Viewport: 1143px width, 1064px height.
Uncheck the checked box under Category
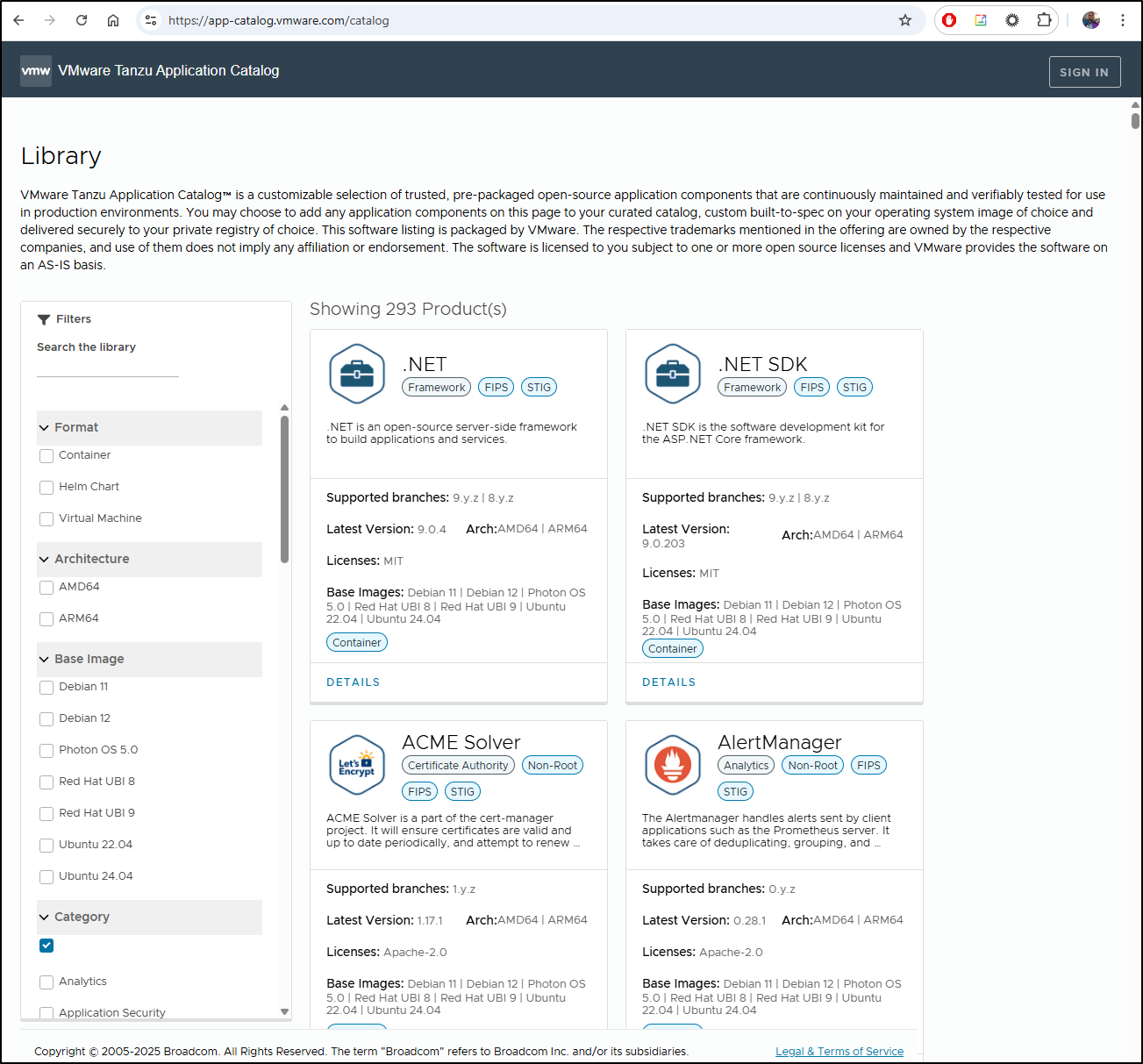tap(46, 946)
